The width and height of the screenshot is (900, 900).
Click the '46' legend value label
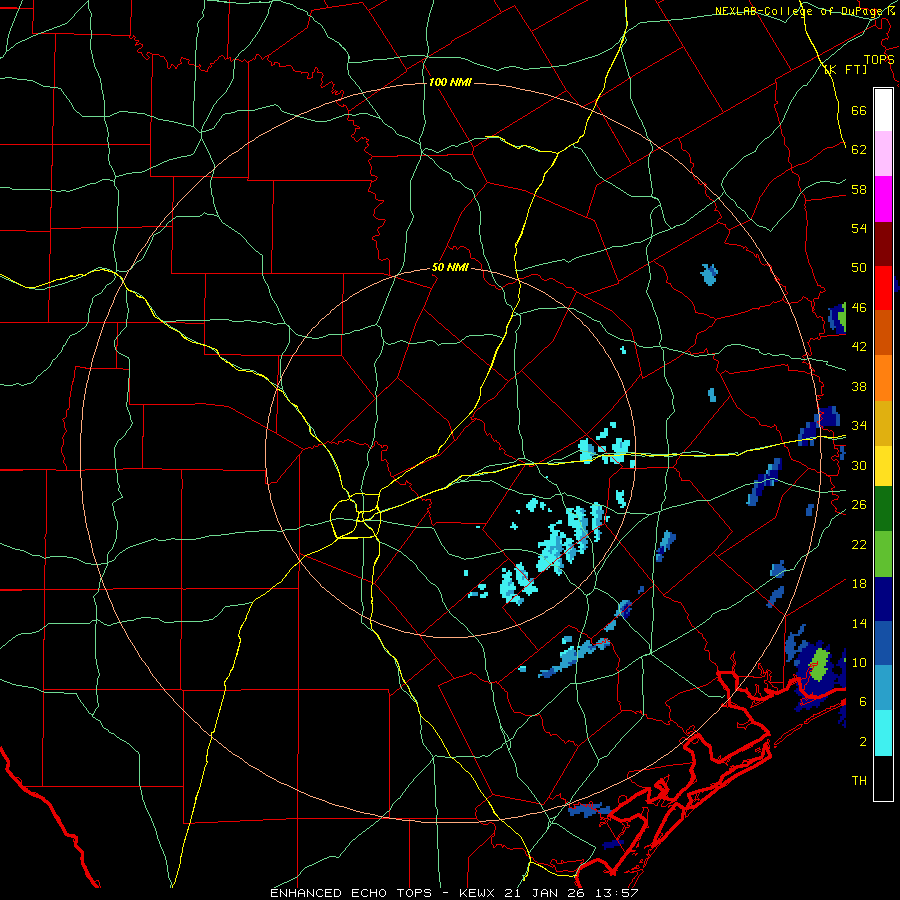point(859,308)
